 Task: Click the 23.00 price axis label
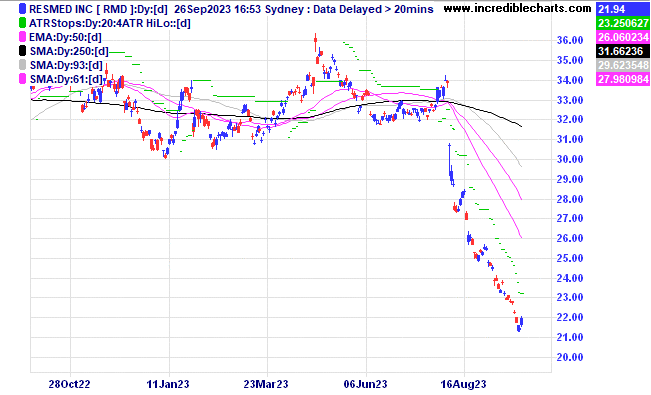[x=570, y=297]
